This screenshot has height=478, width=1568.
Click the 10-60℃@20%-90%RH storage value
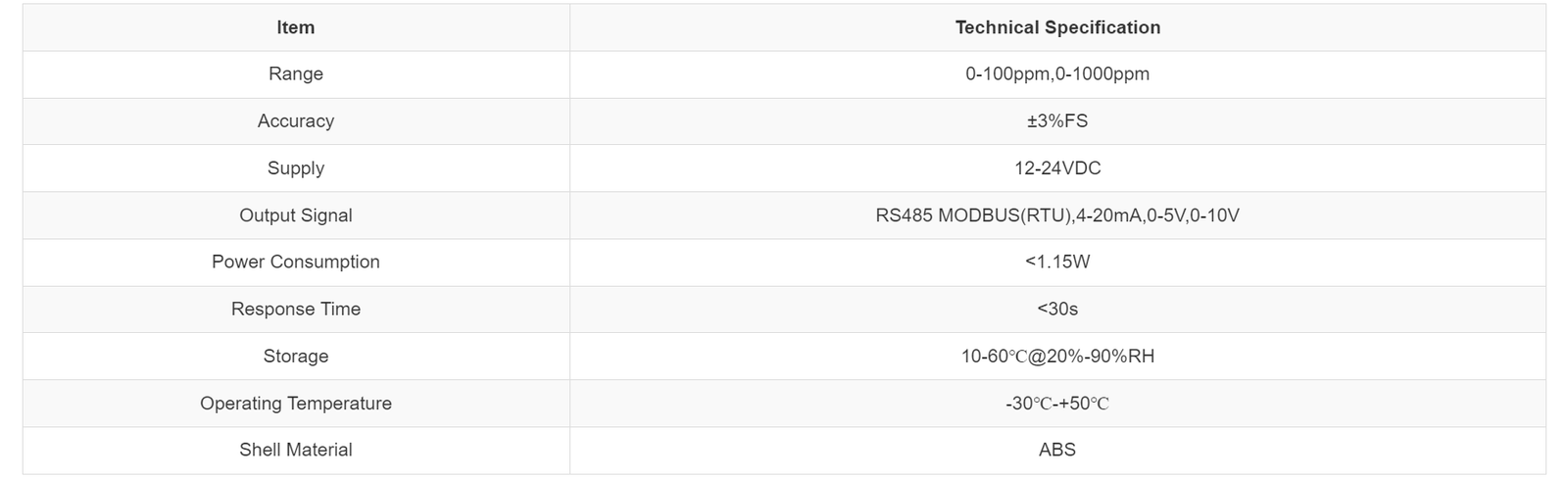1057,356
